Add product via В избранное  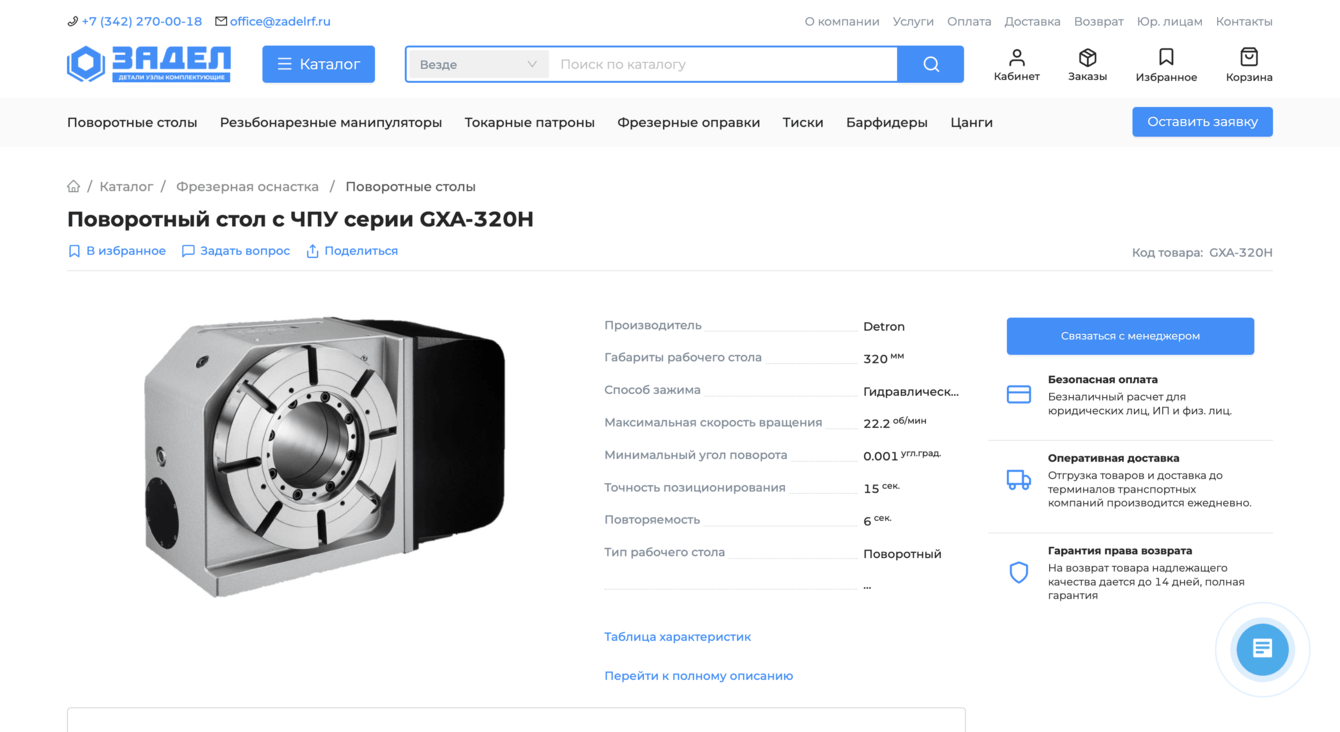click(x=116, y=251)
